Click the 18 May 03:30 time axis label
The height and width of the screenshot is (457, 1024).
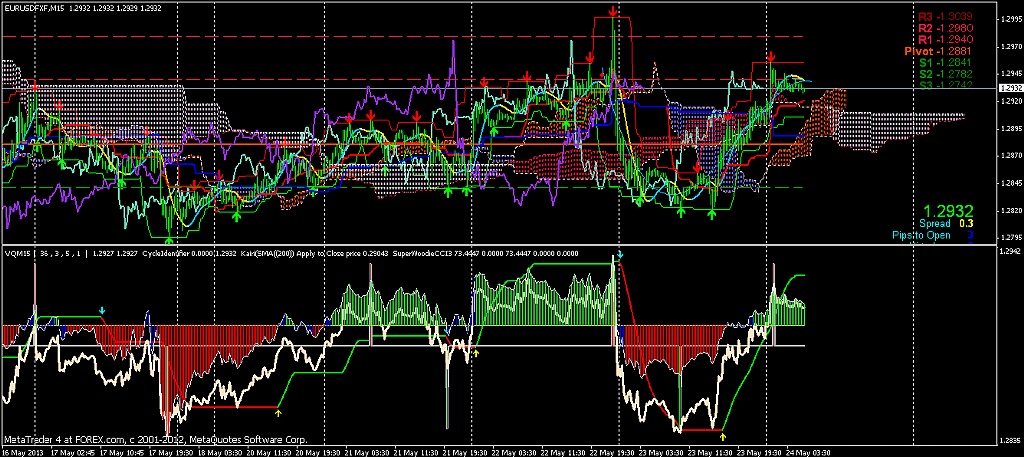click(219, 452)
